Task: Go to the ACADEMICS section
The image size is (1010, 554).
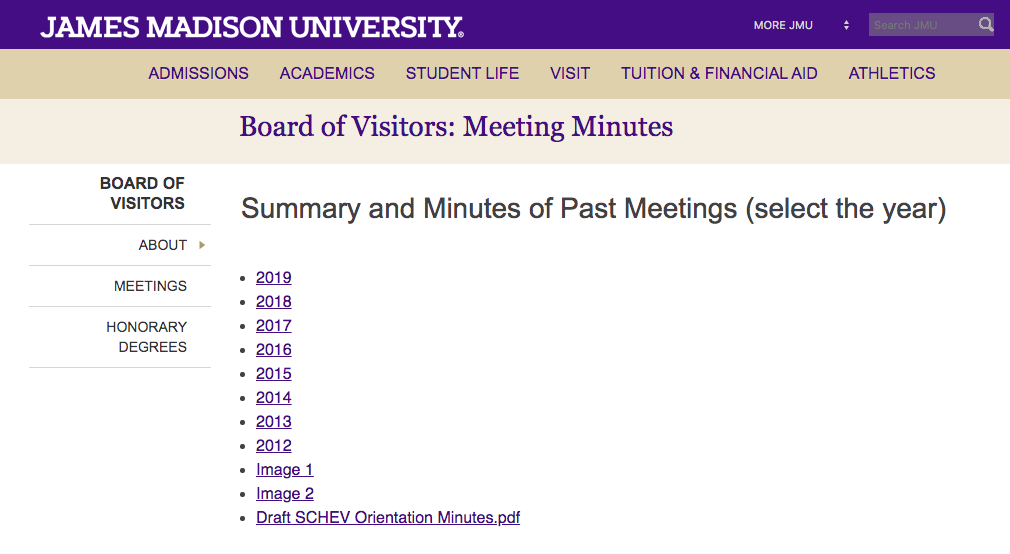Action: 327,73
